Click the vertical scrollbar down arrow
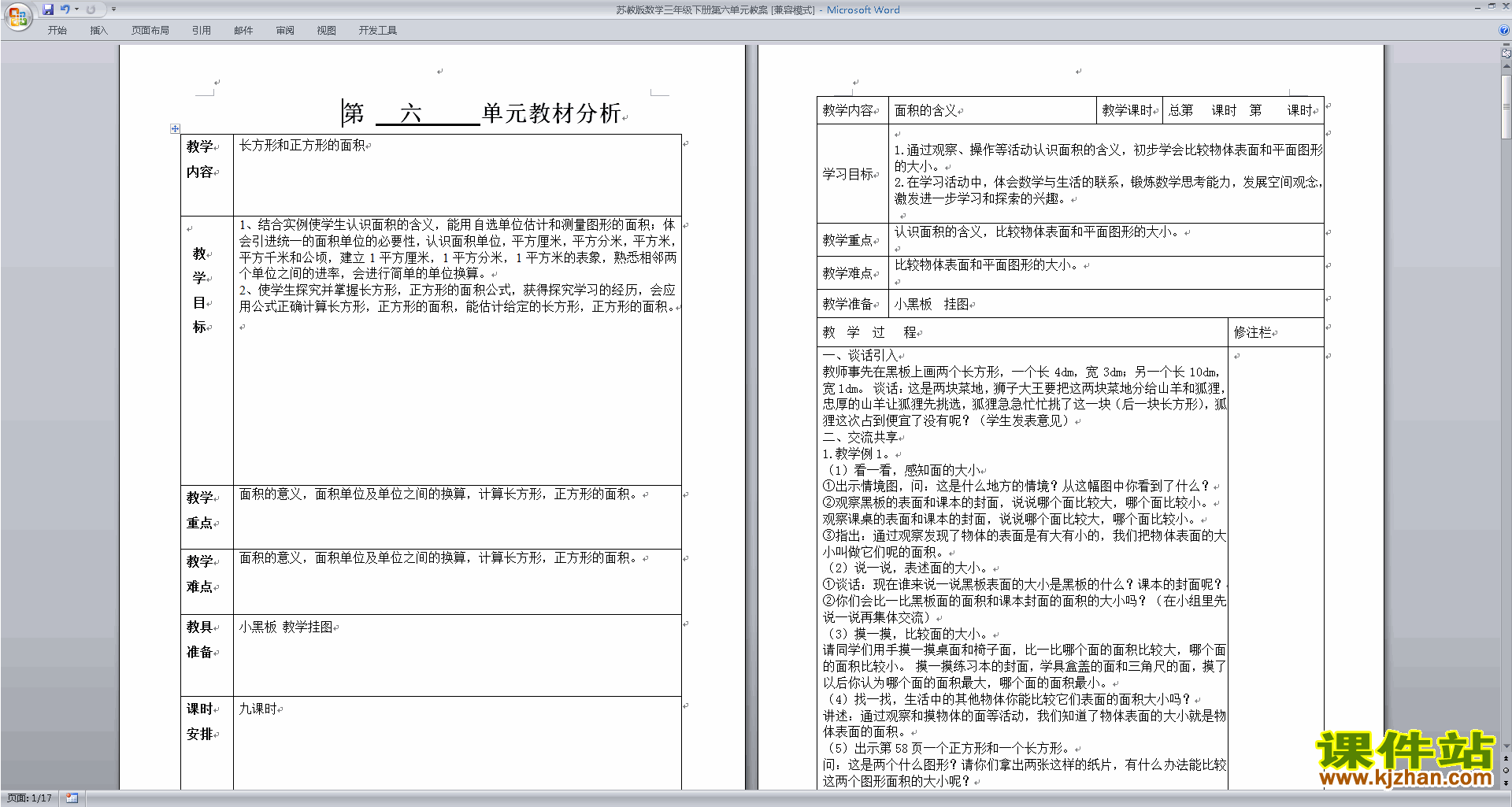 point(1506,746)
